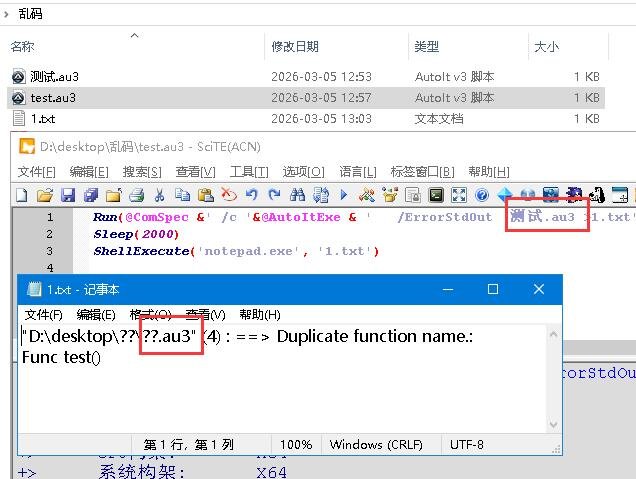This screenshot has width=636, height=479.
Task: Open SciTE 工具[T] menu
Action: coord(249,172)
